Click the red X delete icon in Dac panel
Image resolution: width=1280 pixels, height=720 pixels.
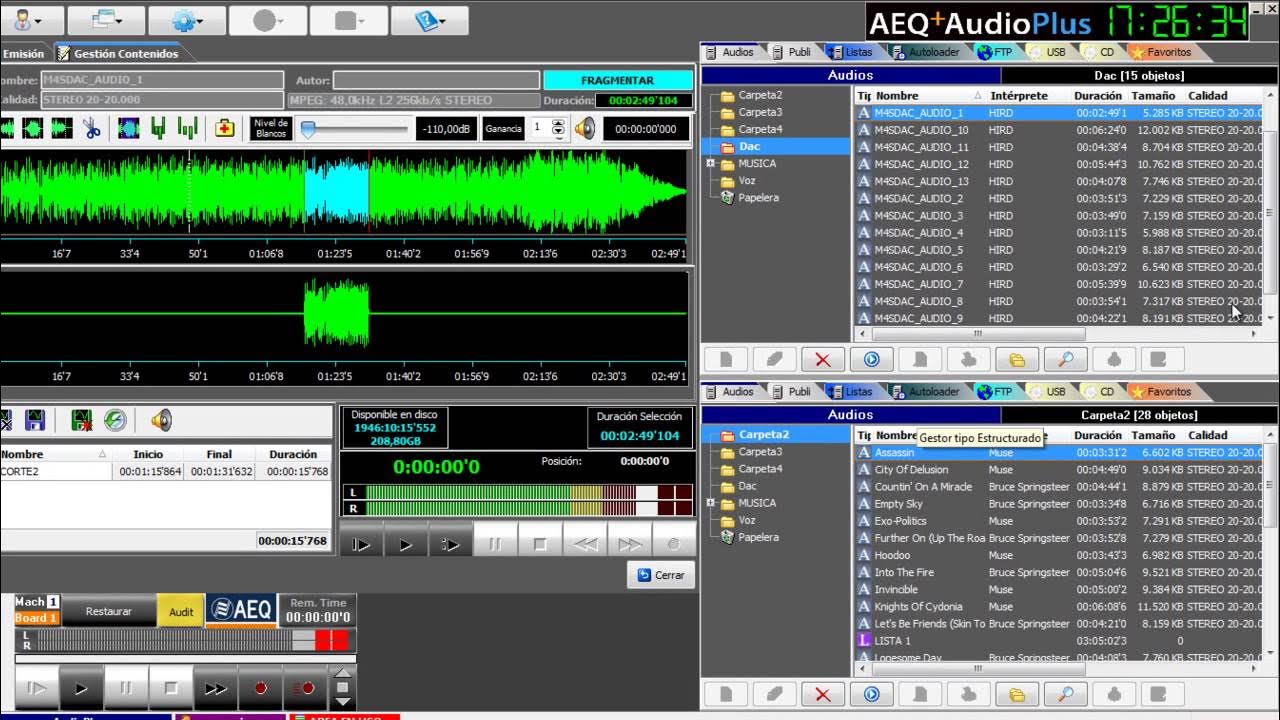coord(823,359)
